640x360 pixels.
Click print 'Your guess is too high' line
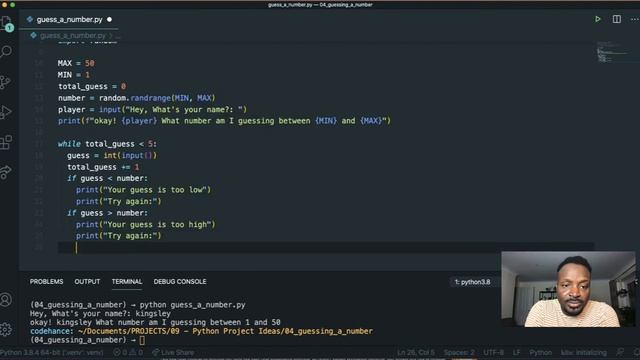[x=145, y=224]
